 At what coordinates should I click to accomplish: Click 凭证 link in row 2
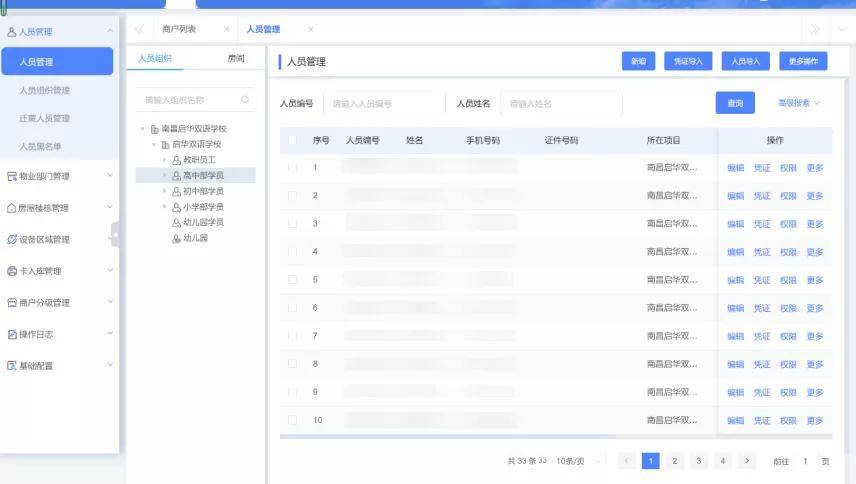tap(762, 196)
